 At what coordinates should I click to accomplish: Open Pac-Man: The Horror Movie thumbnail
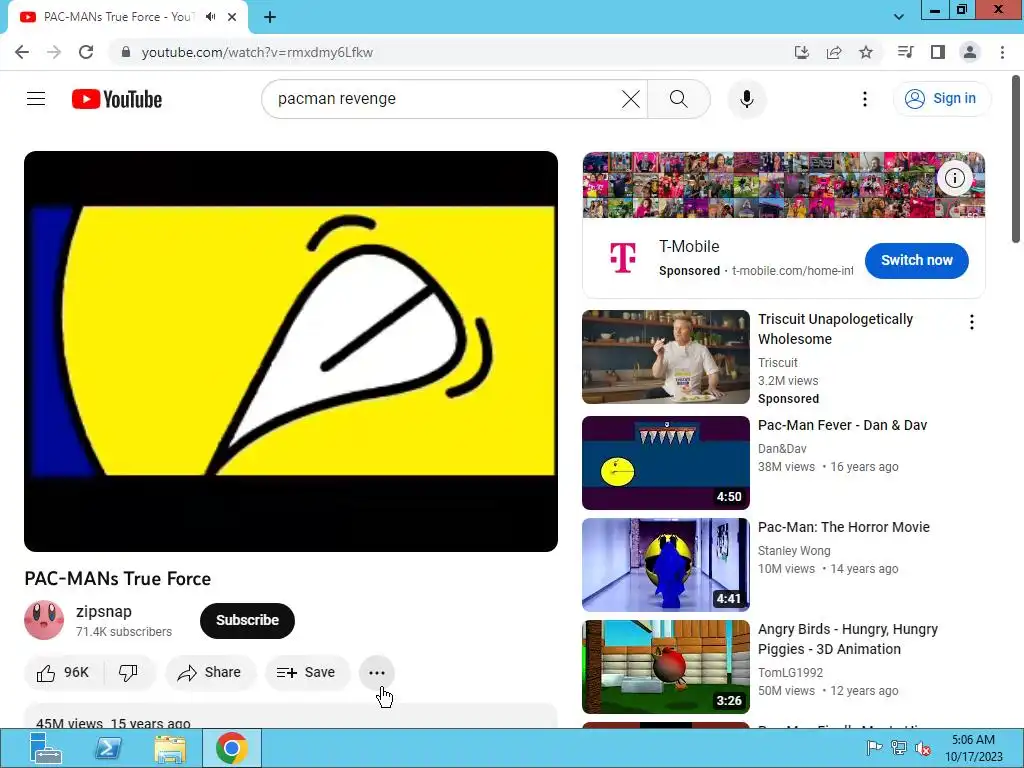point(665,565)
